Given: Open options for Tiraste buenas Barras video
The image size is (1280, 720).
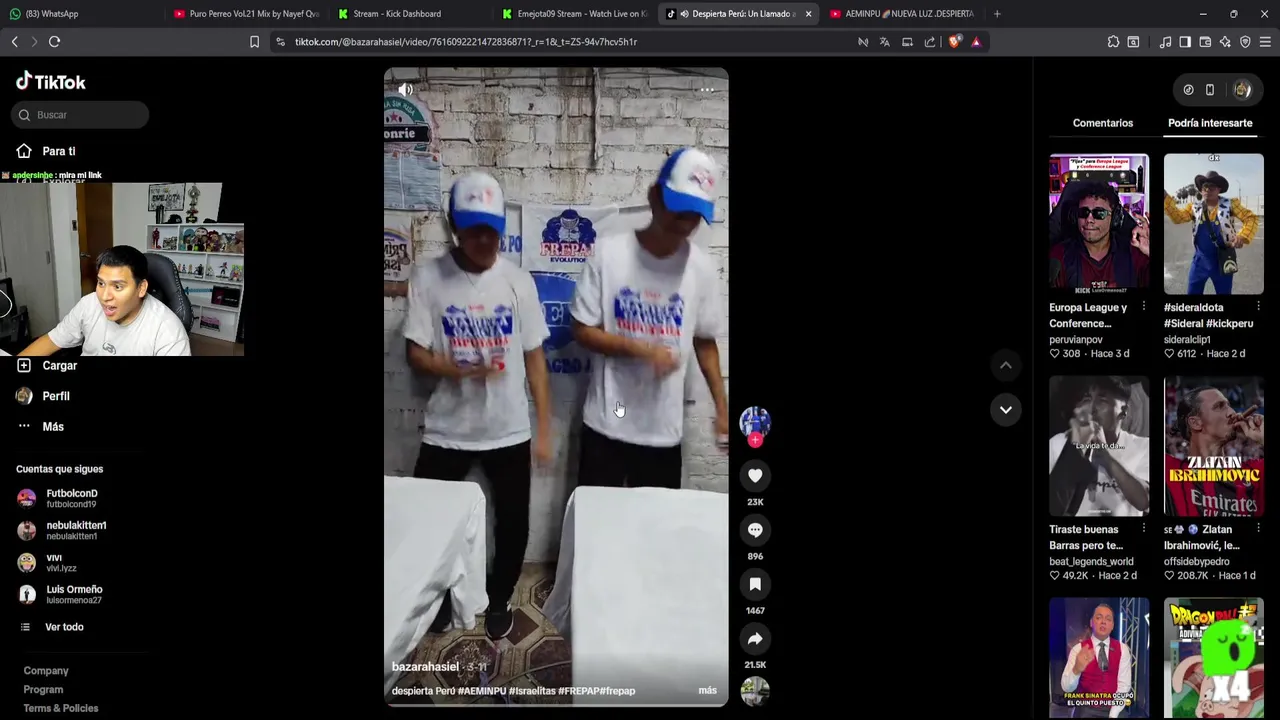Looking at the screenshot, I should pyautogui.click(x=1143, y=528).
